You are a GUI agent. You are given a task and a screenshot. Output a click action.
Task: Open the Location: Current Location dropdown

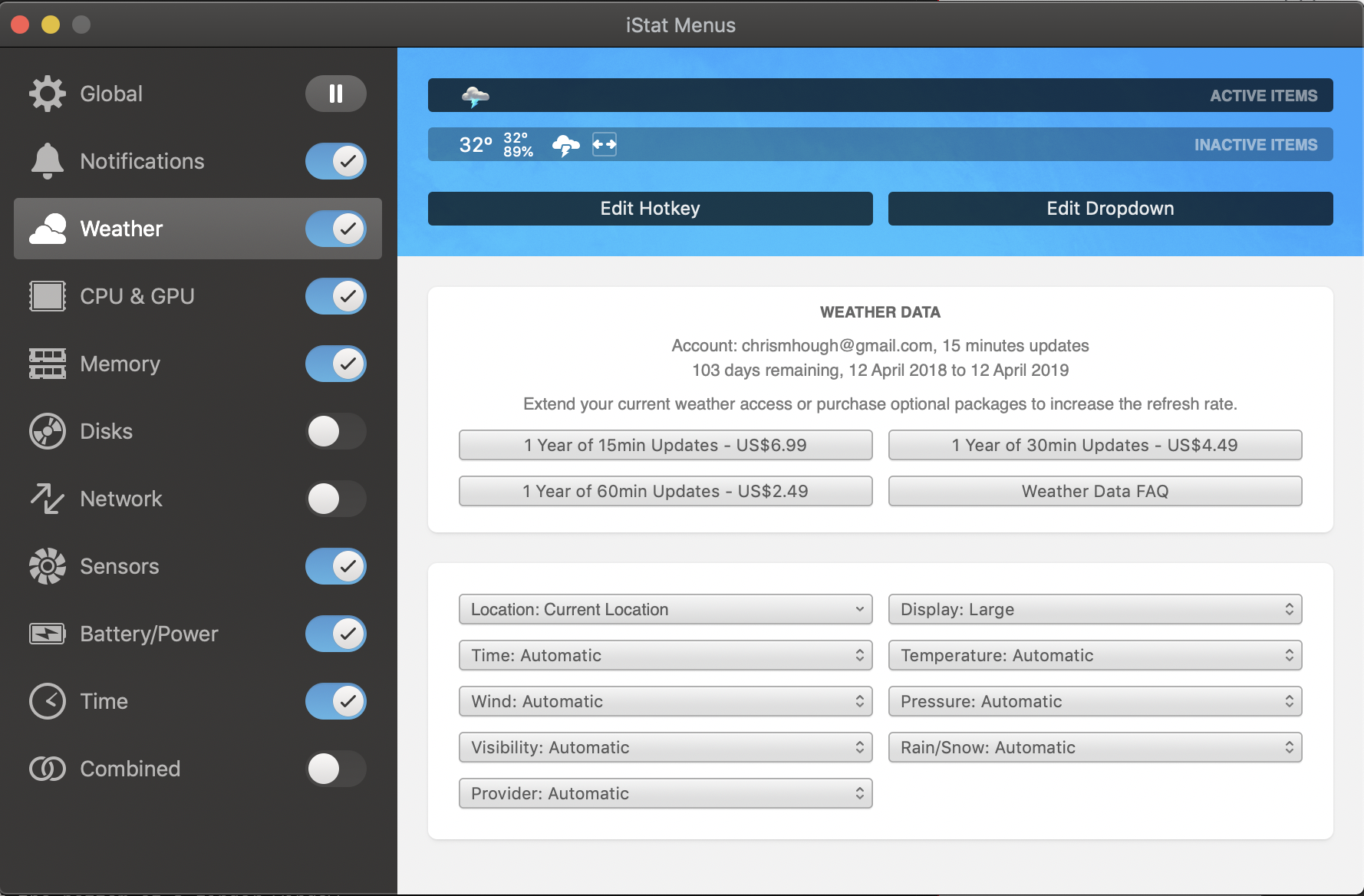666,609
